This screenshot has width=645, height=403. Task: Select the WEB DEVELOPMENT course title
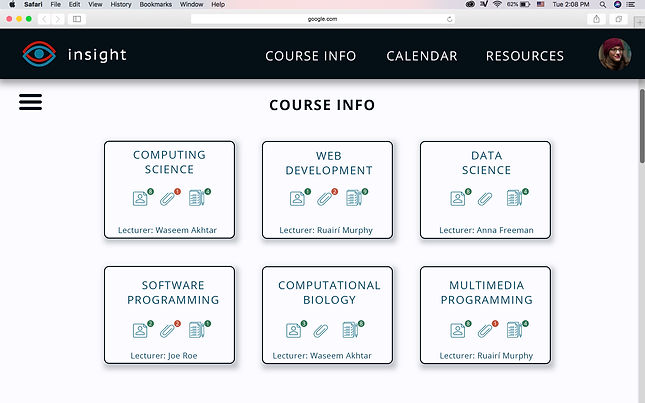(329, 163)
